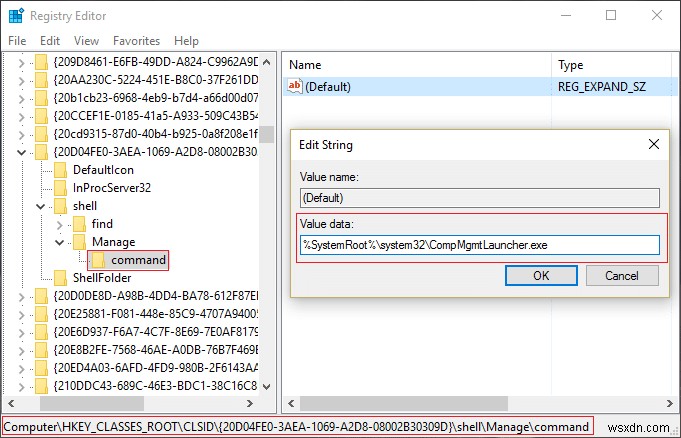Select the (Default) value name in list
Screen dimensions: 681x438
(328, 86)
